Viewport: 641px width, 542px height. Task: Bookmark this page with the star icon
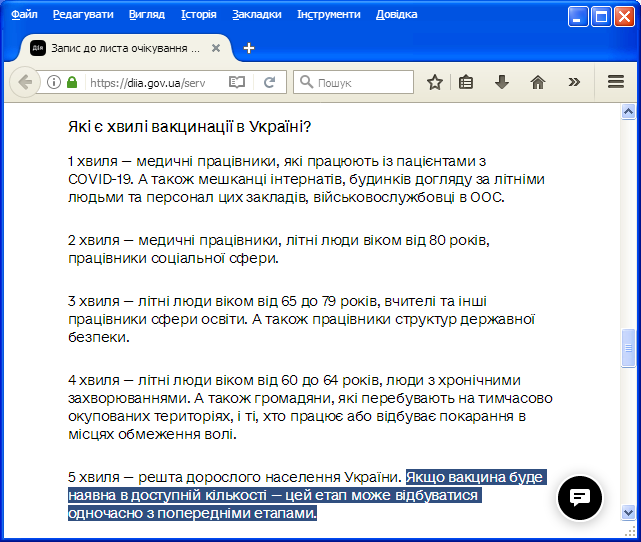point(435,82)
